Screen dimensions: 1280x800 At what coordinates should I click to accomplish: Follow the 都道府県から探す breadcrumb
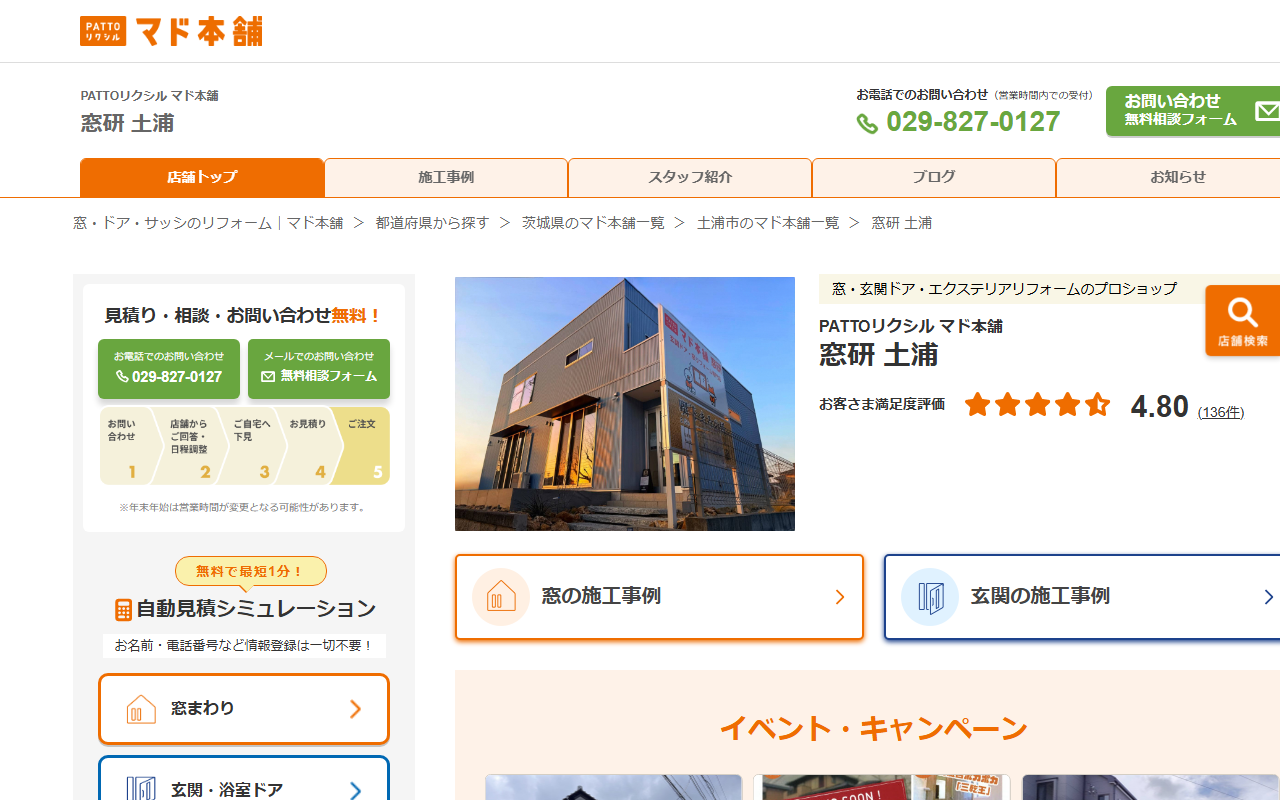coord(432,223)
